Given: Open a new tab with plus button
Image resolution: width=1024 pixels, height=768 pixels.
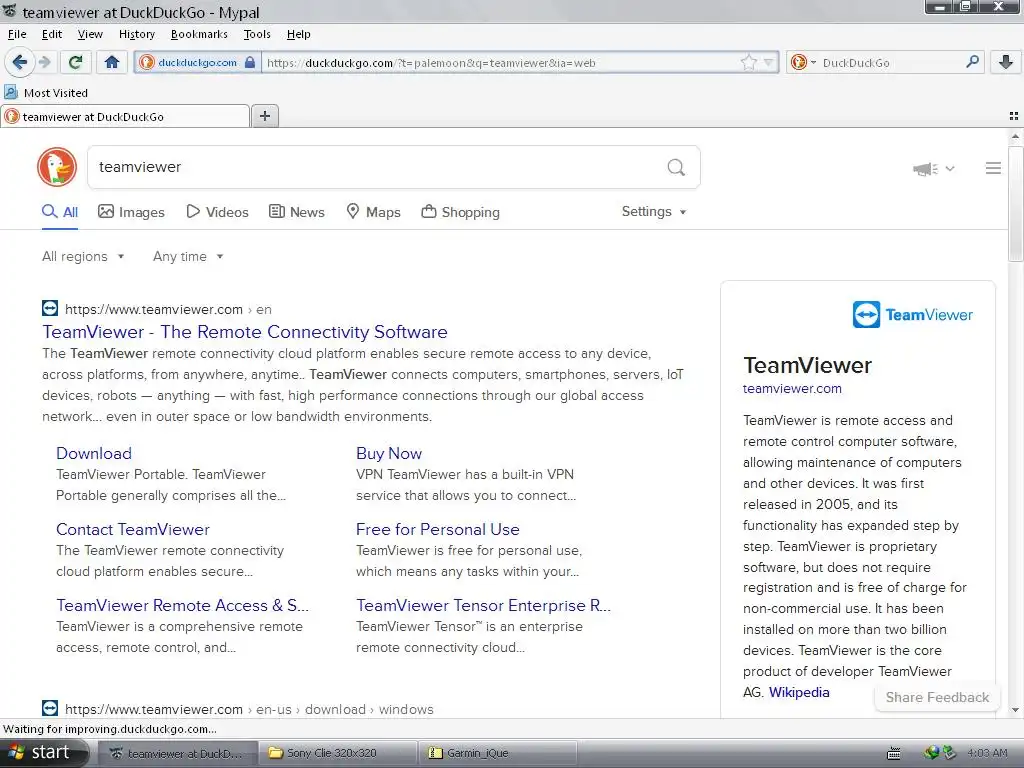Looking at the screenshot, I should click(264, 116).
